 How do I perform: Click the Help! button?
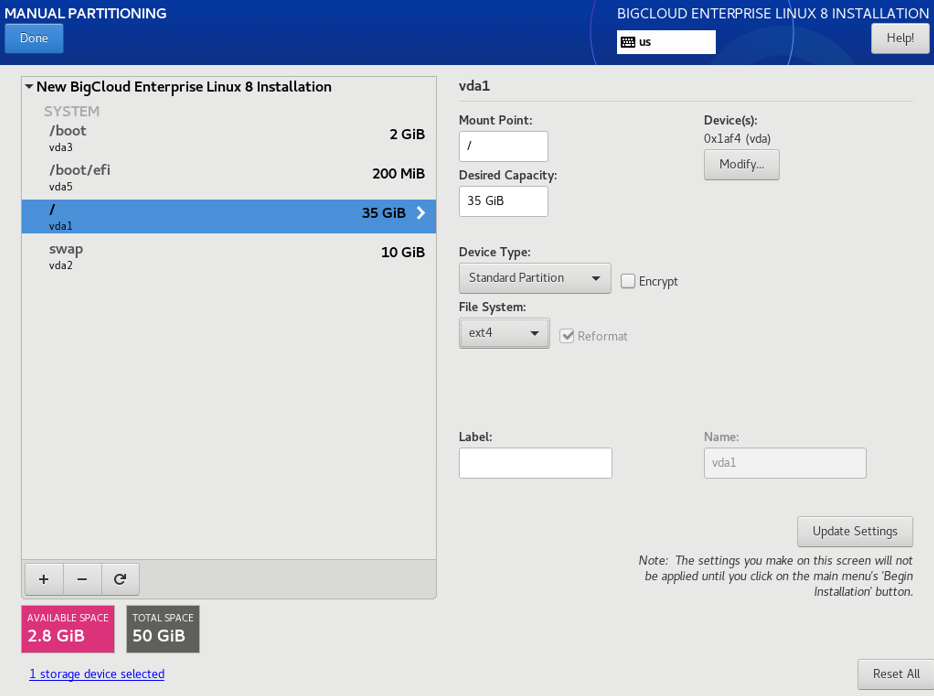tap(900, 38)
